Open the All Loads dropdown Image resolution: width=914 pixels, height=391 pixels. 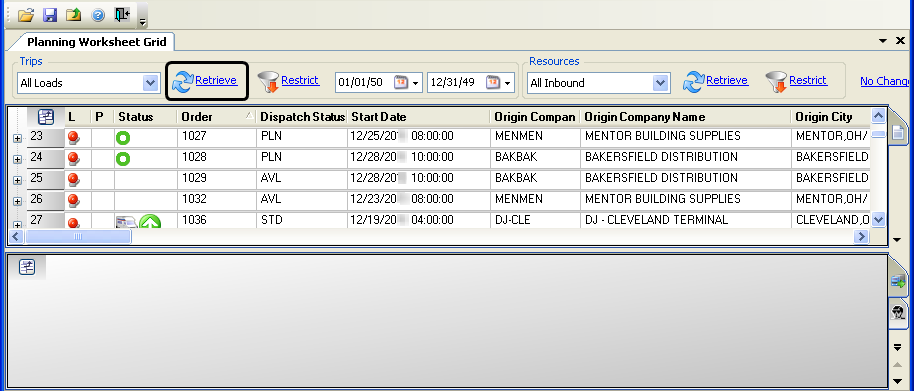(150, 83)
